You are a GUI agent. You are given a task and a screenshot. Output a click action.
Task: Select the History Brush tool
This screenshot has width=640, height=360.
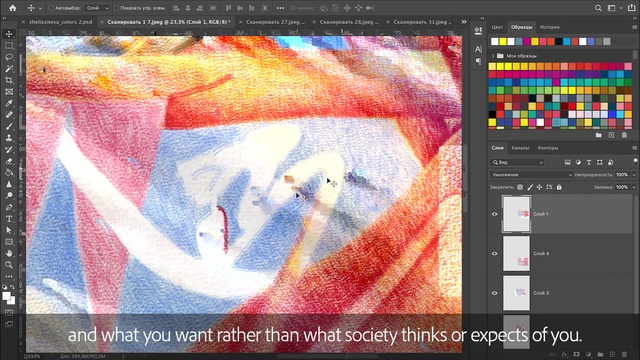click(9, 149)
